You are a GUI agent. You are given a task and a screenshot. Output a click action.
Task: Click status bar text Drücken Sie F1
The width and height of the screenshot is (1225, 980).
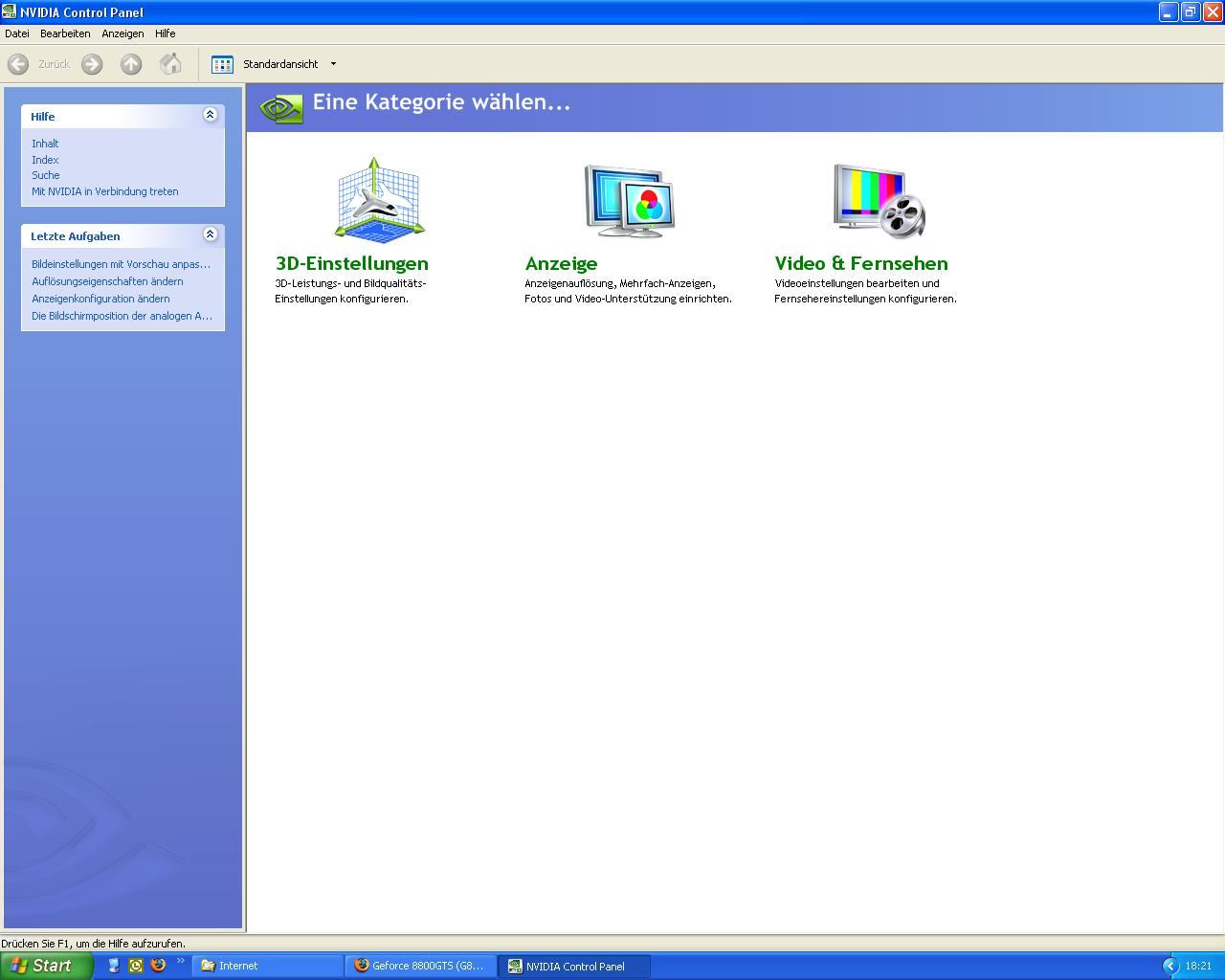point(94,944)
